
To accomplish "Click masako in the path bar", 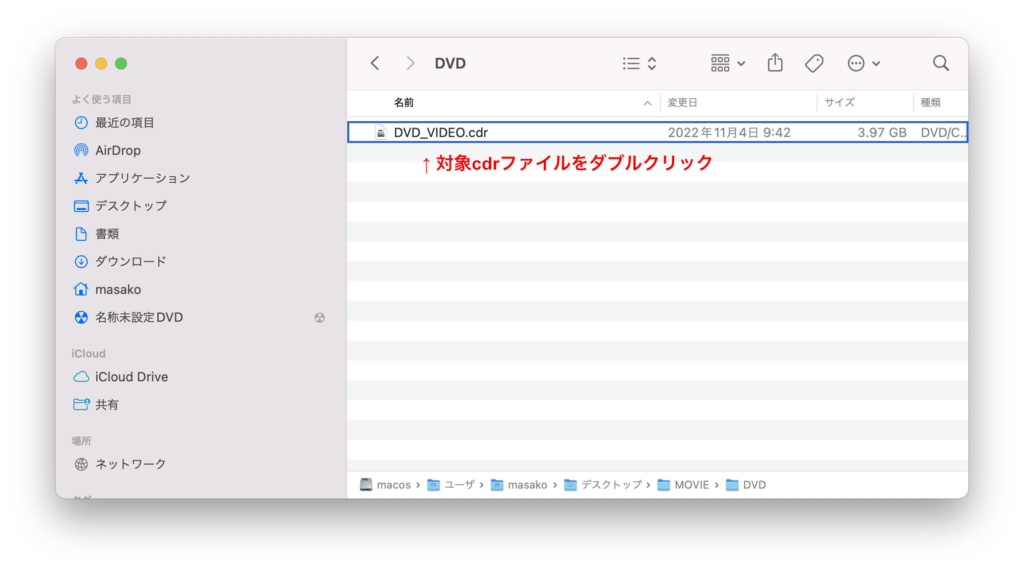I will pos(519,485).
